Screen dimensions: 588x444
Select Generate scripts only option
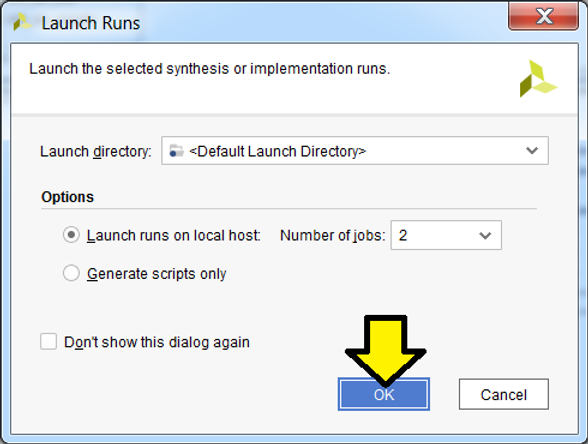coord(71,273)
